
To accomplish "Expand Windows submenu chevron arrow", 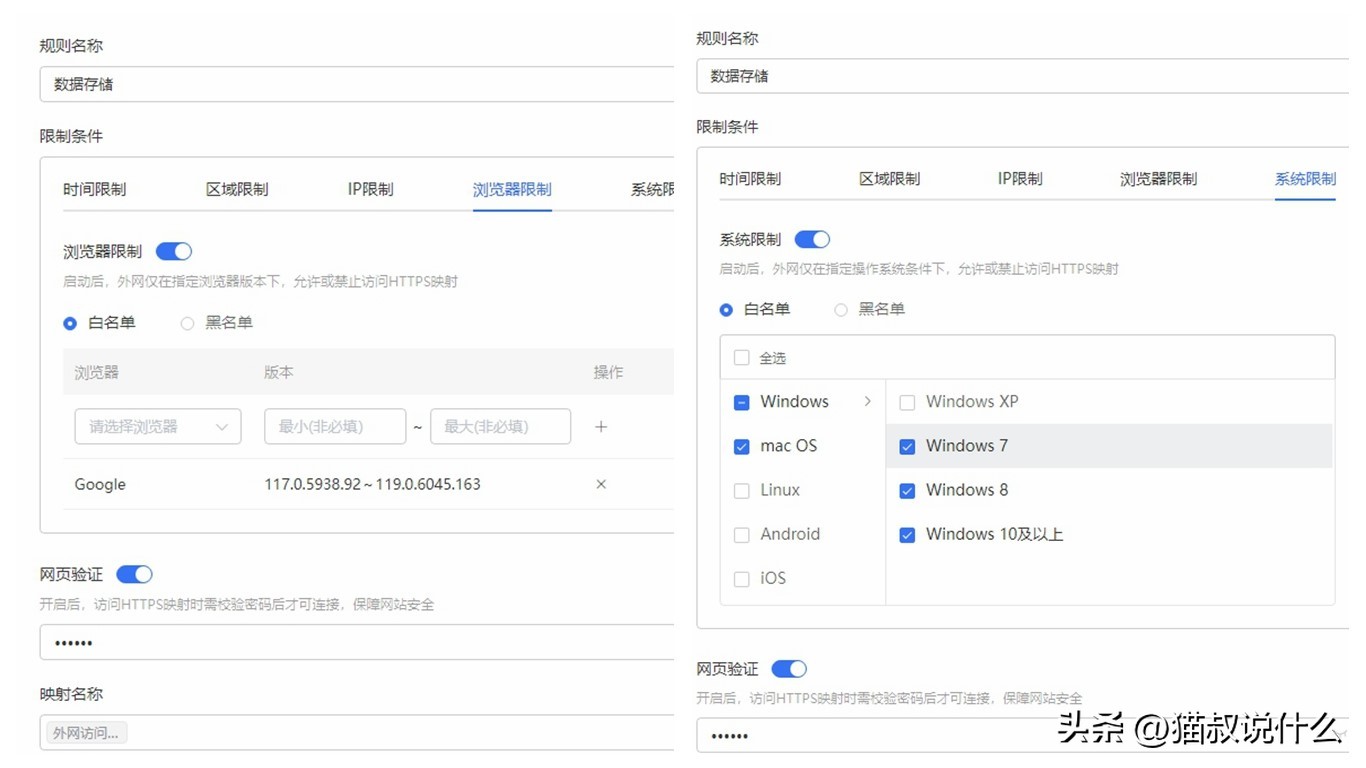I will click(x=867, y=401).
